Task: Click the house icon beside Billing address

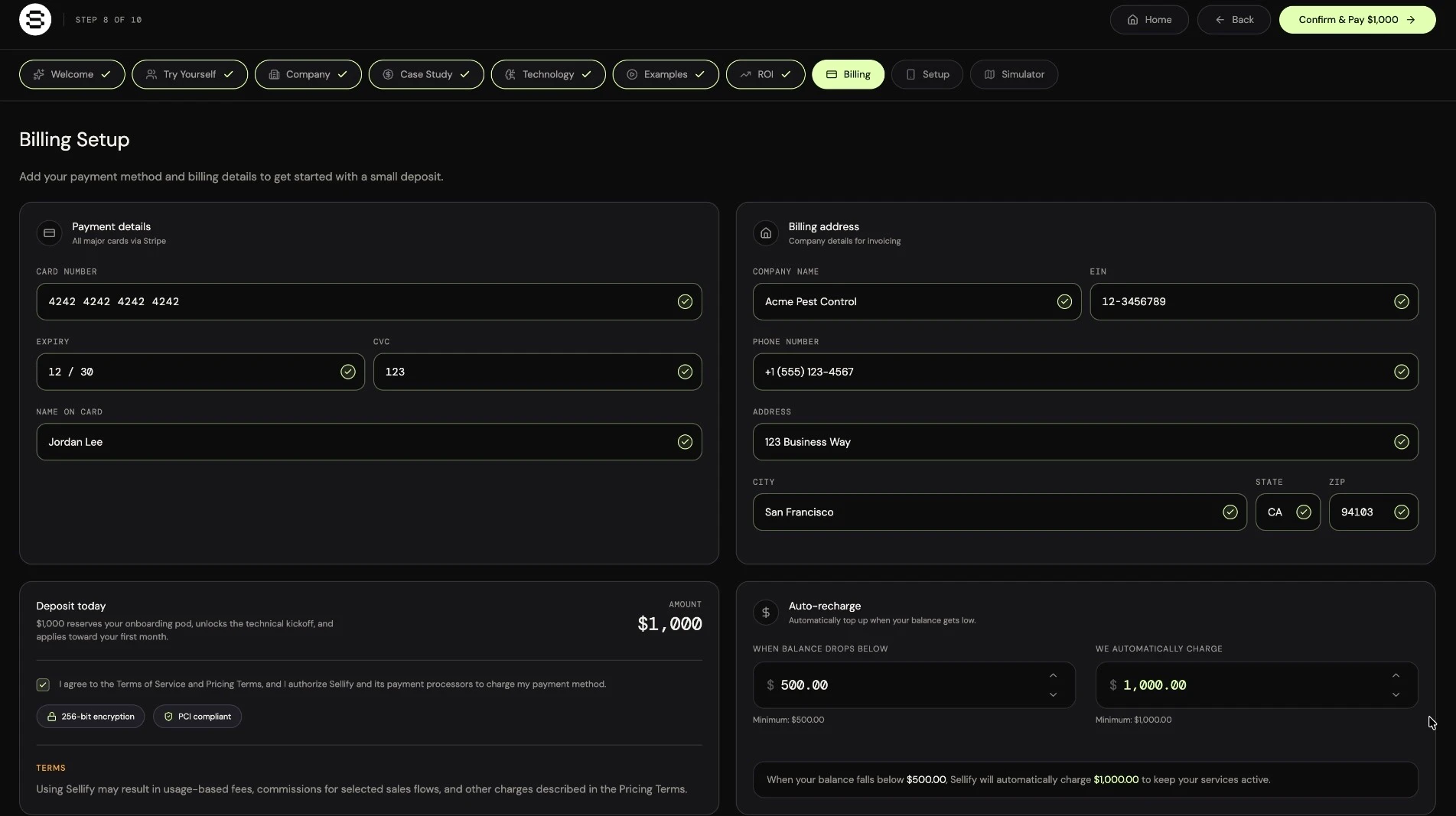Action: (766, 233)
